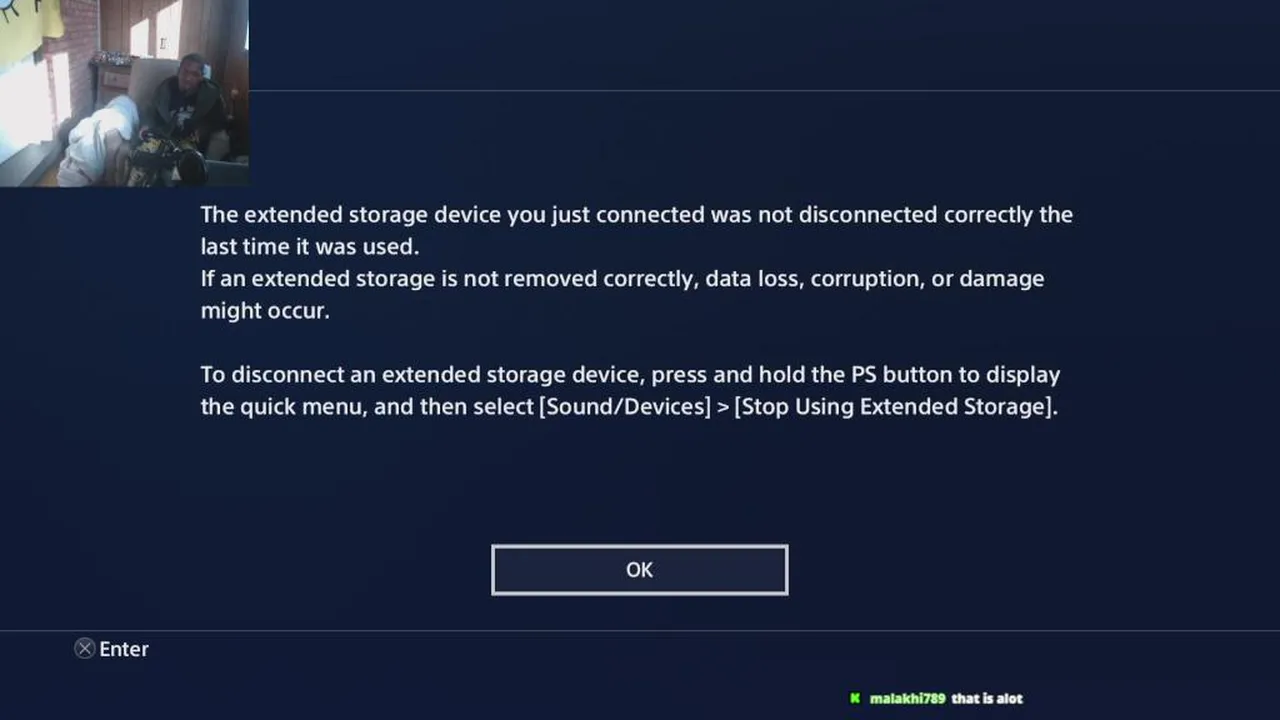1280x720 pixels.
Task: Click the Enter label in the footer
Action: [x=124, y=649]
